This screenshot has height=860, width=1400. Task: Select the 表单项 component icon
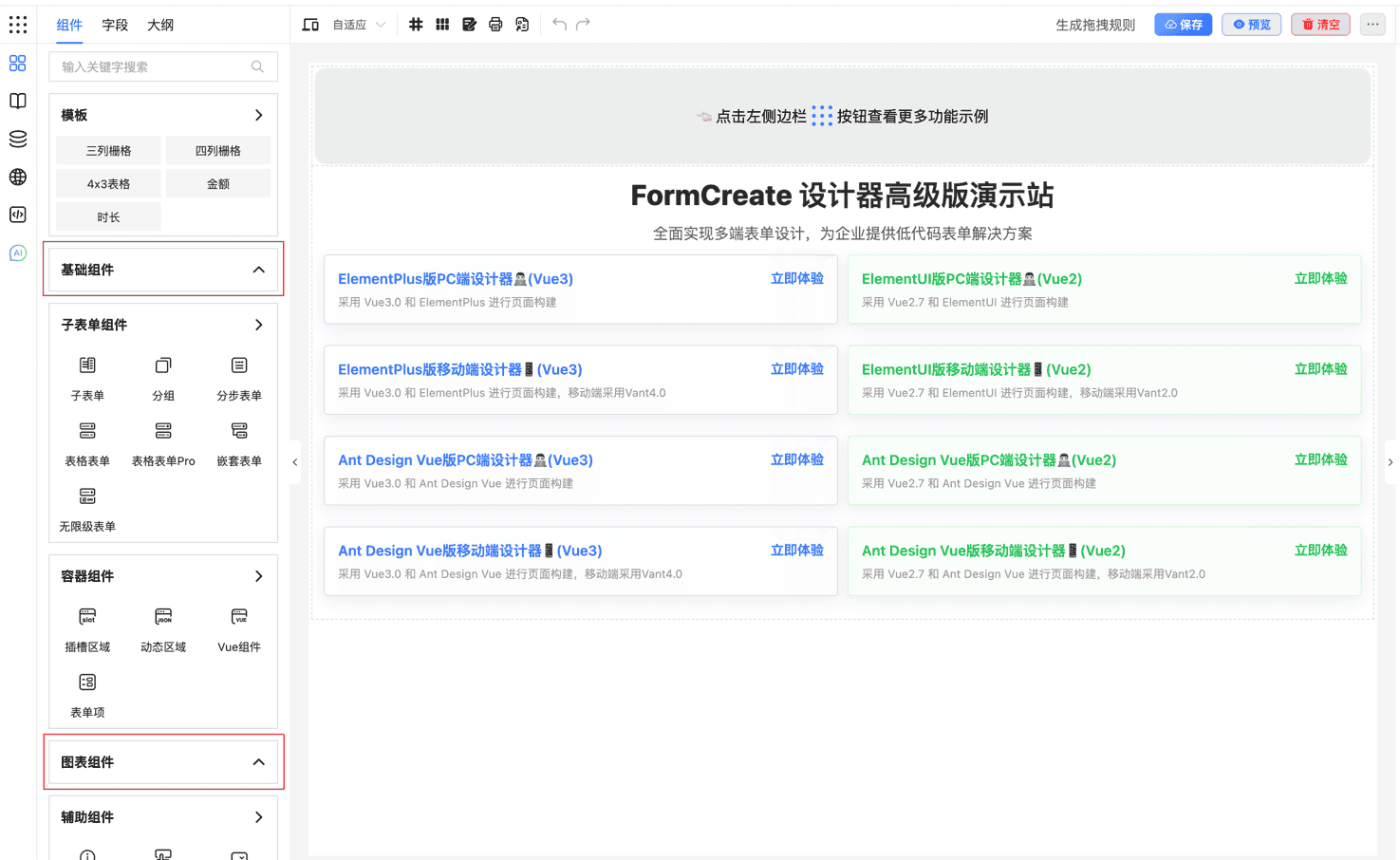click(x=87, y=682)
